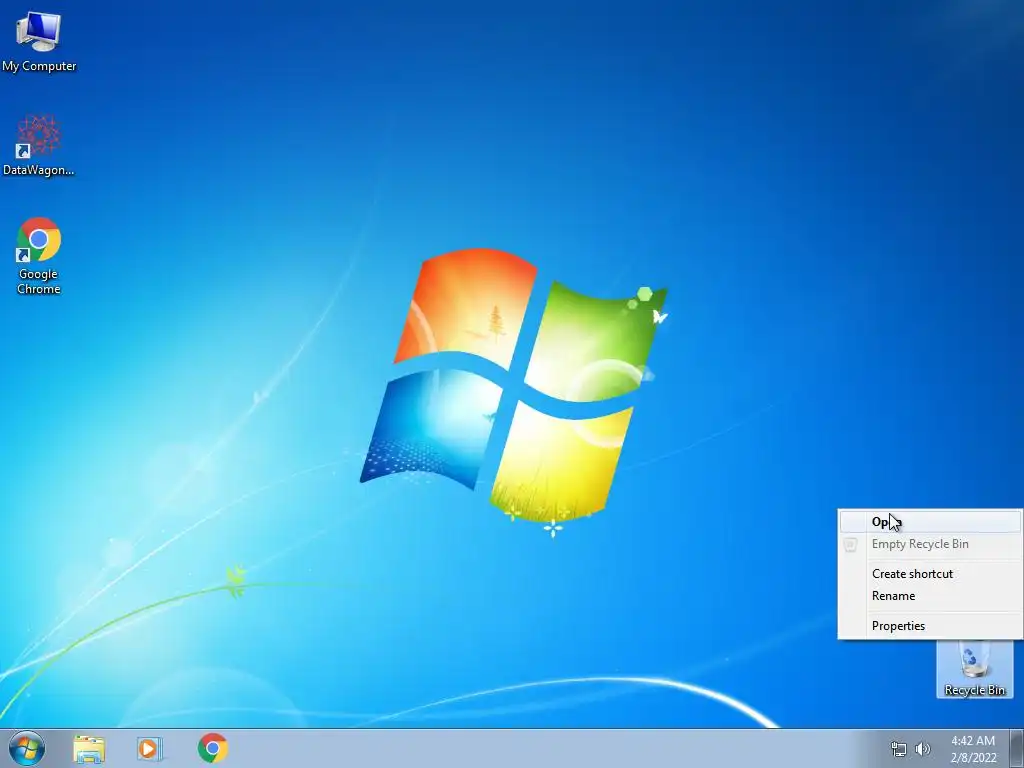Select the DataWagon desktop shortcut
Screen dimensions: 1024x768
(39, 145)
